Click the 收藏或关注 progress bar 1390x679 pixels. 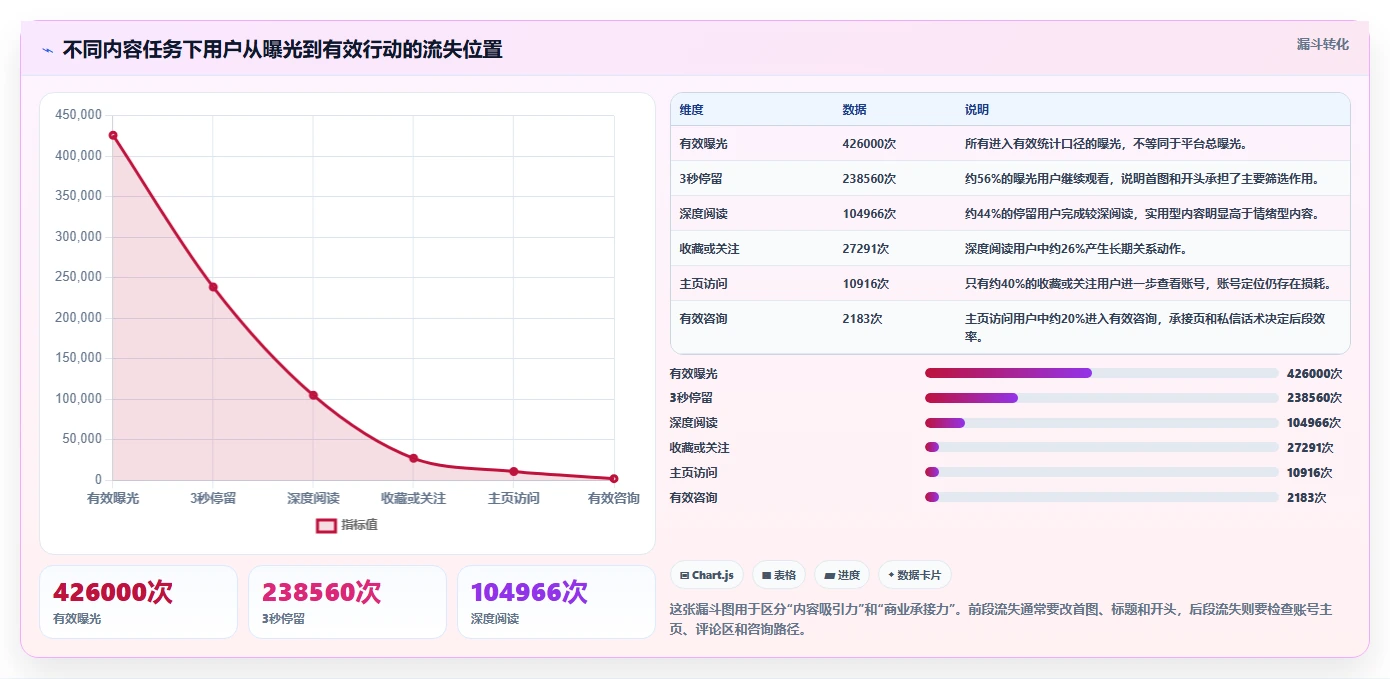[x=1102, y=447]
